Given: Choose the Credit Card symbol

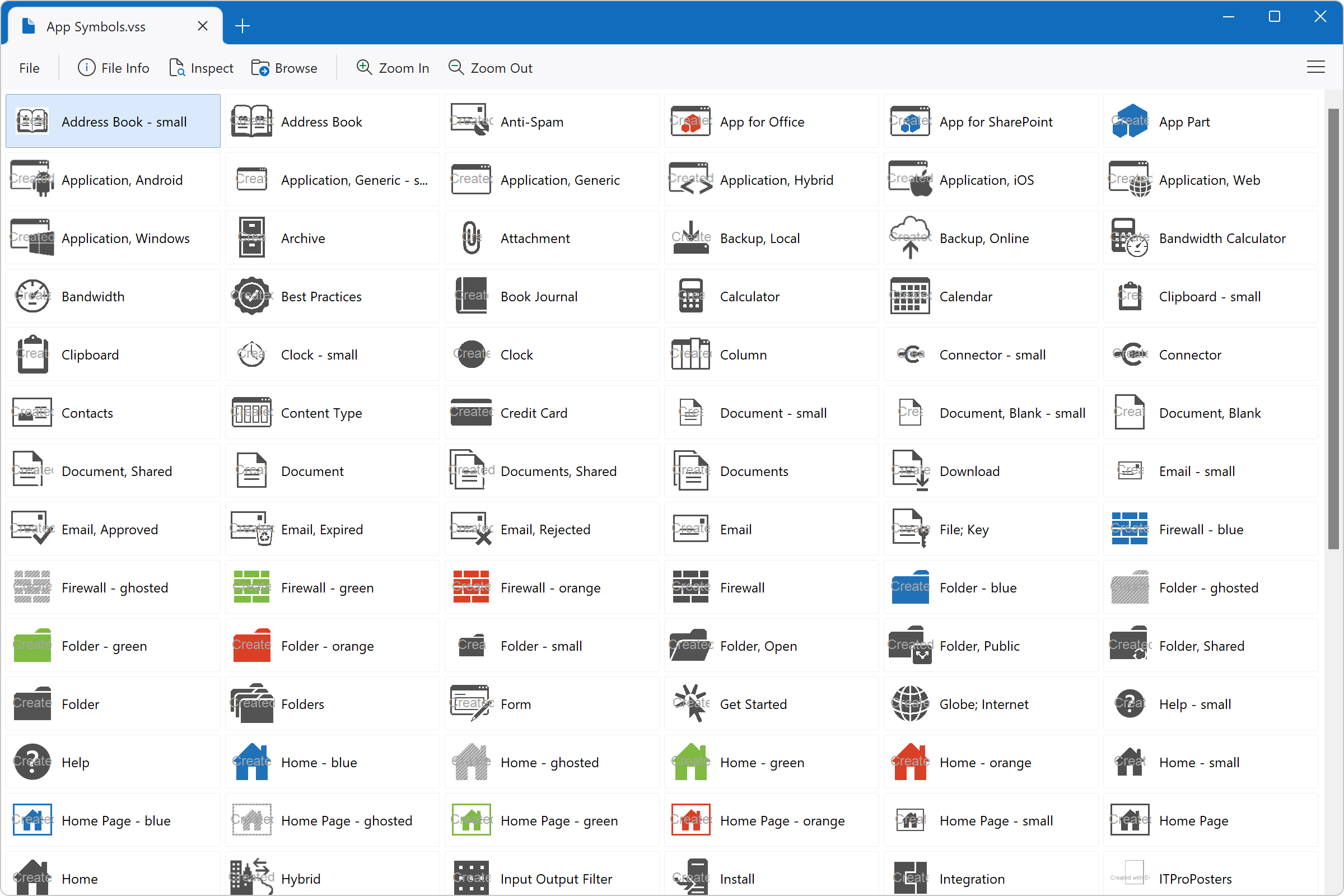Looking at the screenshot, I should 551,413.
